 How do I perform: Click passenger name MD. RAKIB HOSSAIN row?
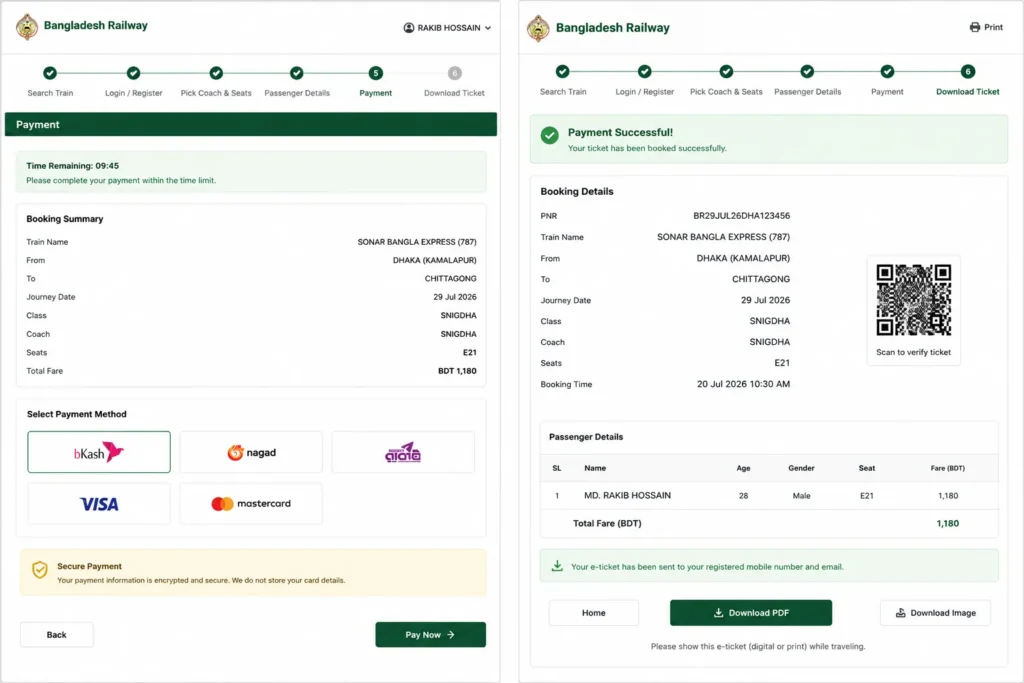[769, 496]
